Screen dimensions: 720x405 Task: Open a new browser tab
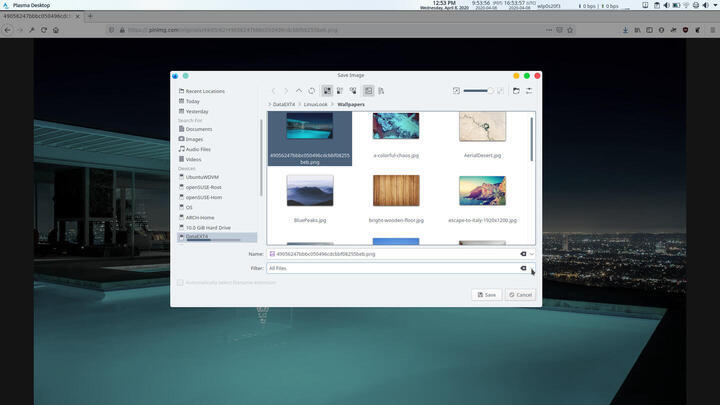[90, 16]
